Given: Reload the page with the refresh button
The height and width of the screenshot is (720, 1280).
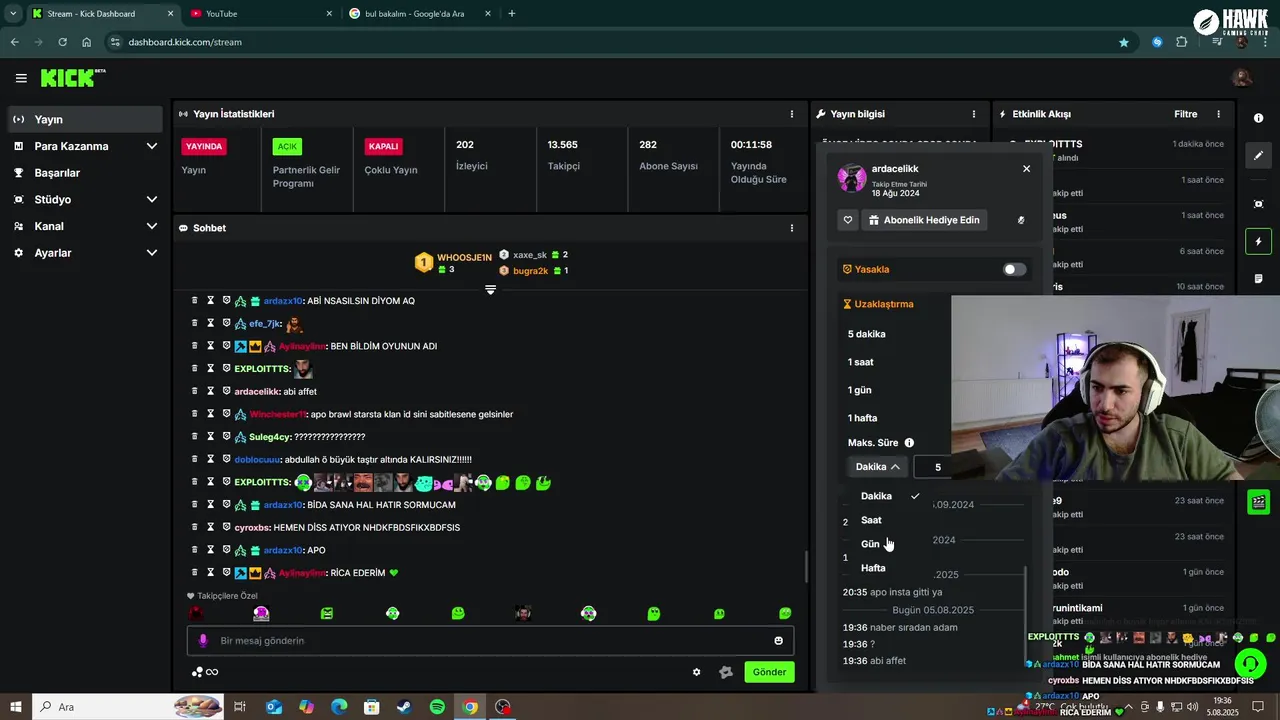Looking at the screenshot, I should (x=62, y=42).
